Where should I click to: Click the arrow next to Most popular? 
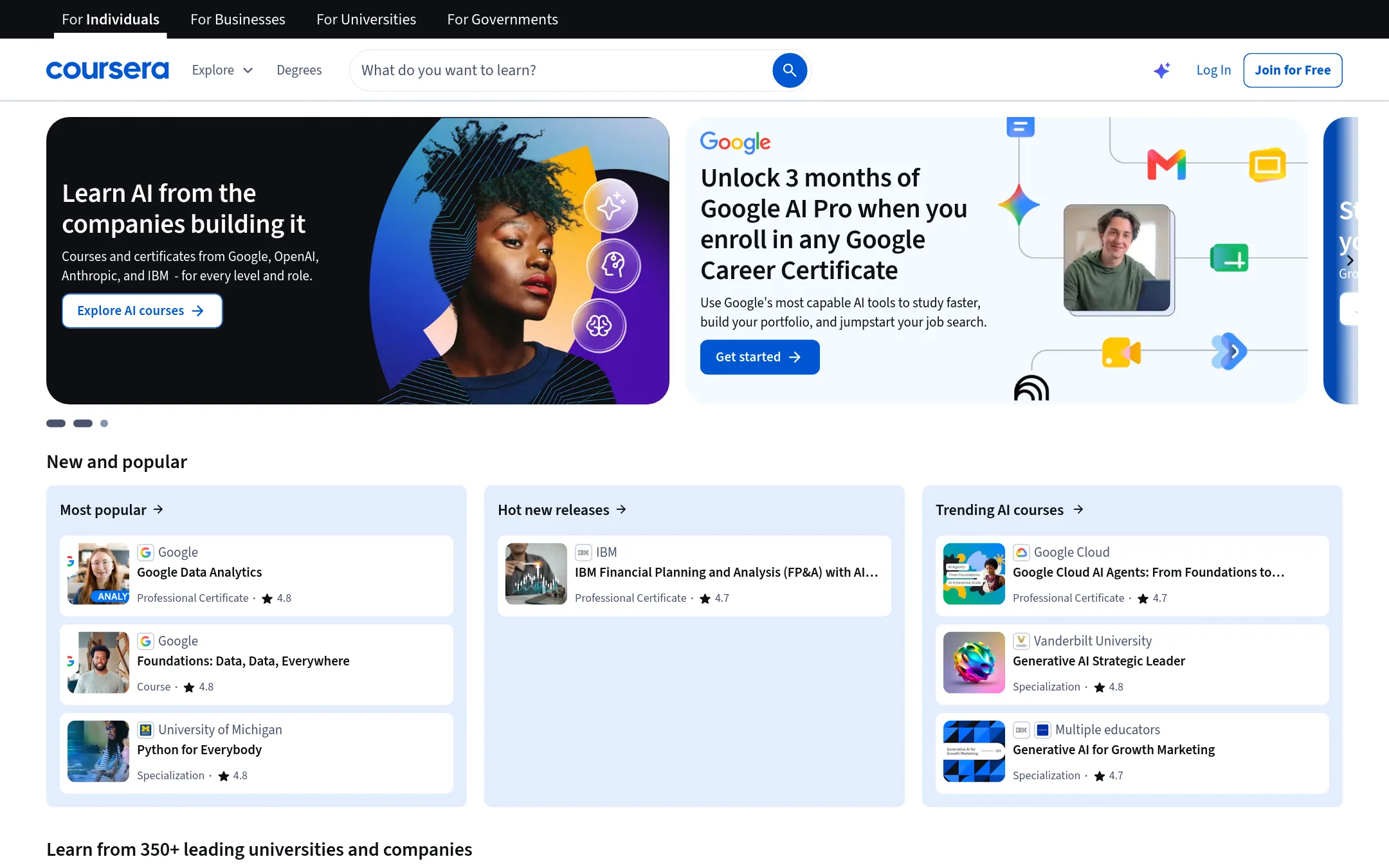(159, 509)
